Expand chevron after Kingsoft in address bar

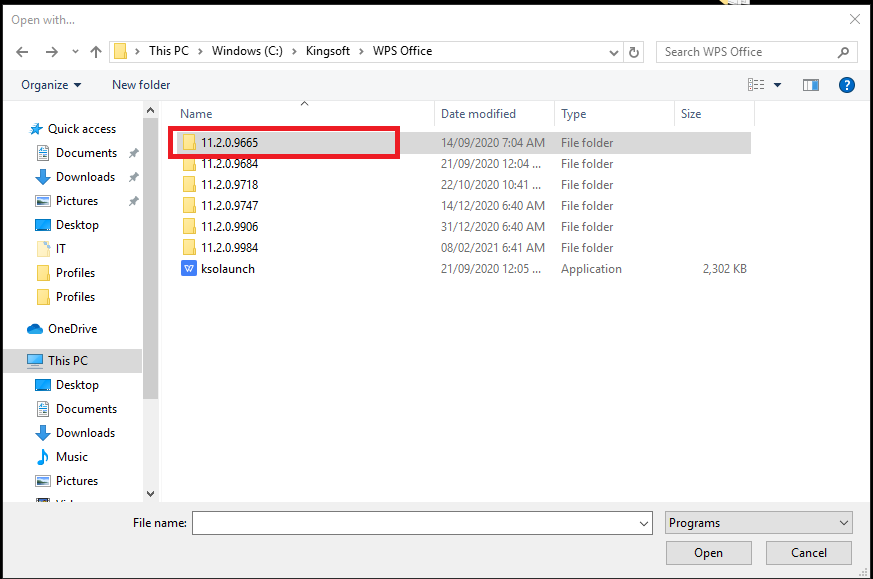[x=361, y=51]
